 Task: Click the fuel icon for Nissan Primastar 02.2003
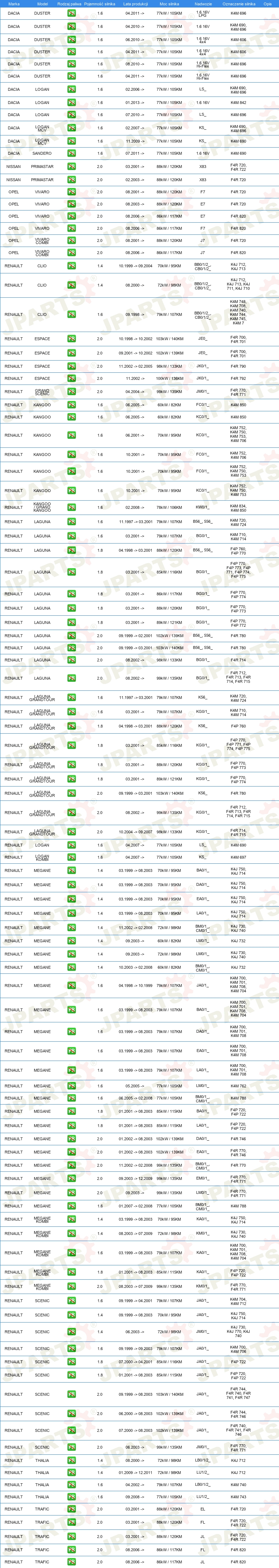71,180
